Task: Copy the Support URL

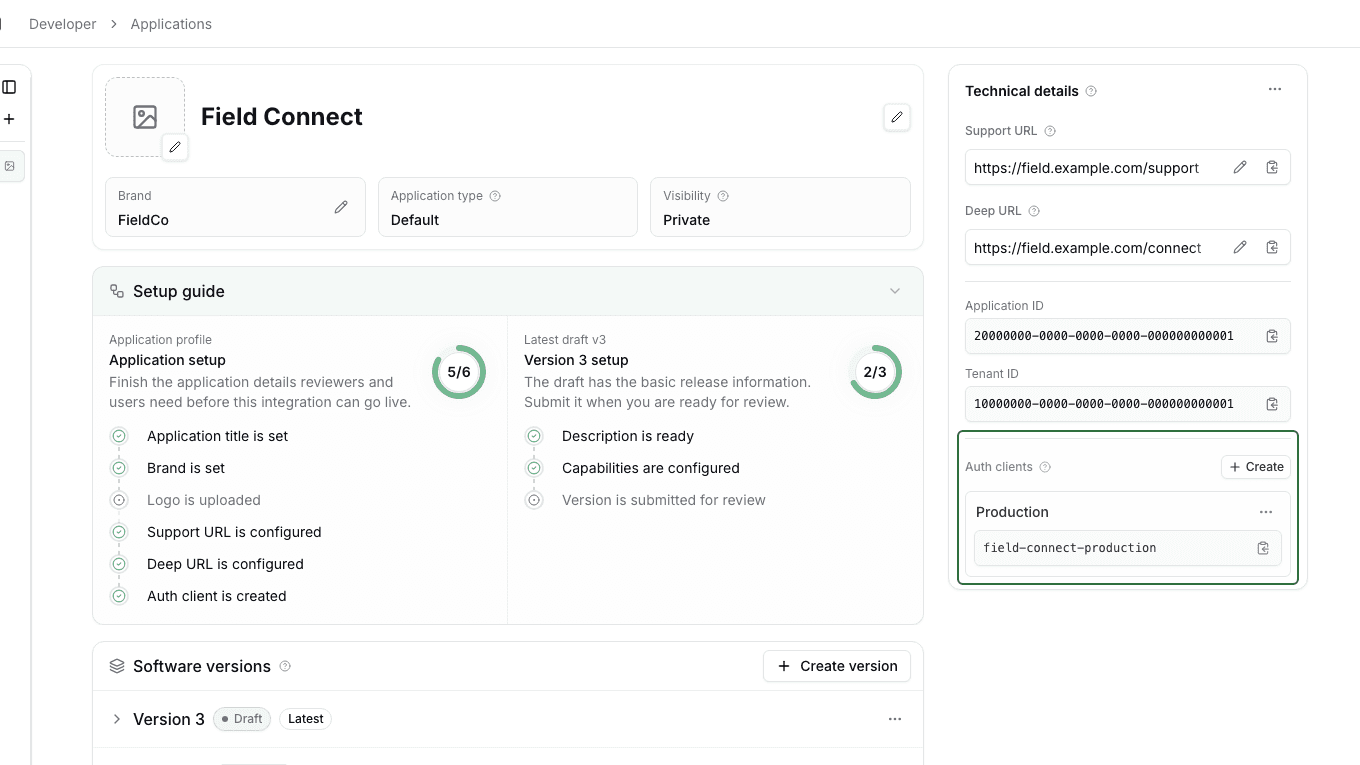Action: [1272, 167]
